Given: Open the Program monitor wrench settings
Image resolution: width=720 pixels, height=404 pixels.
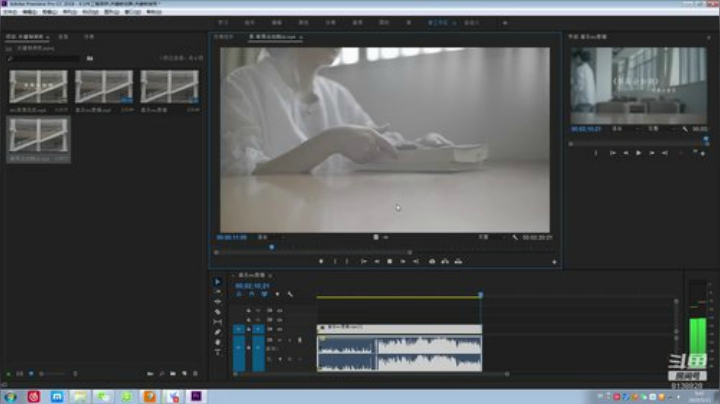Looking at the screenshot, I should click(x=685, y=129).
